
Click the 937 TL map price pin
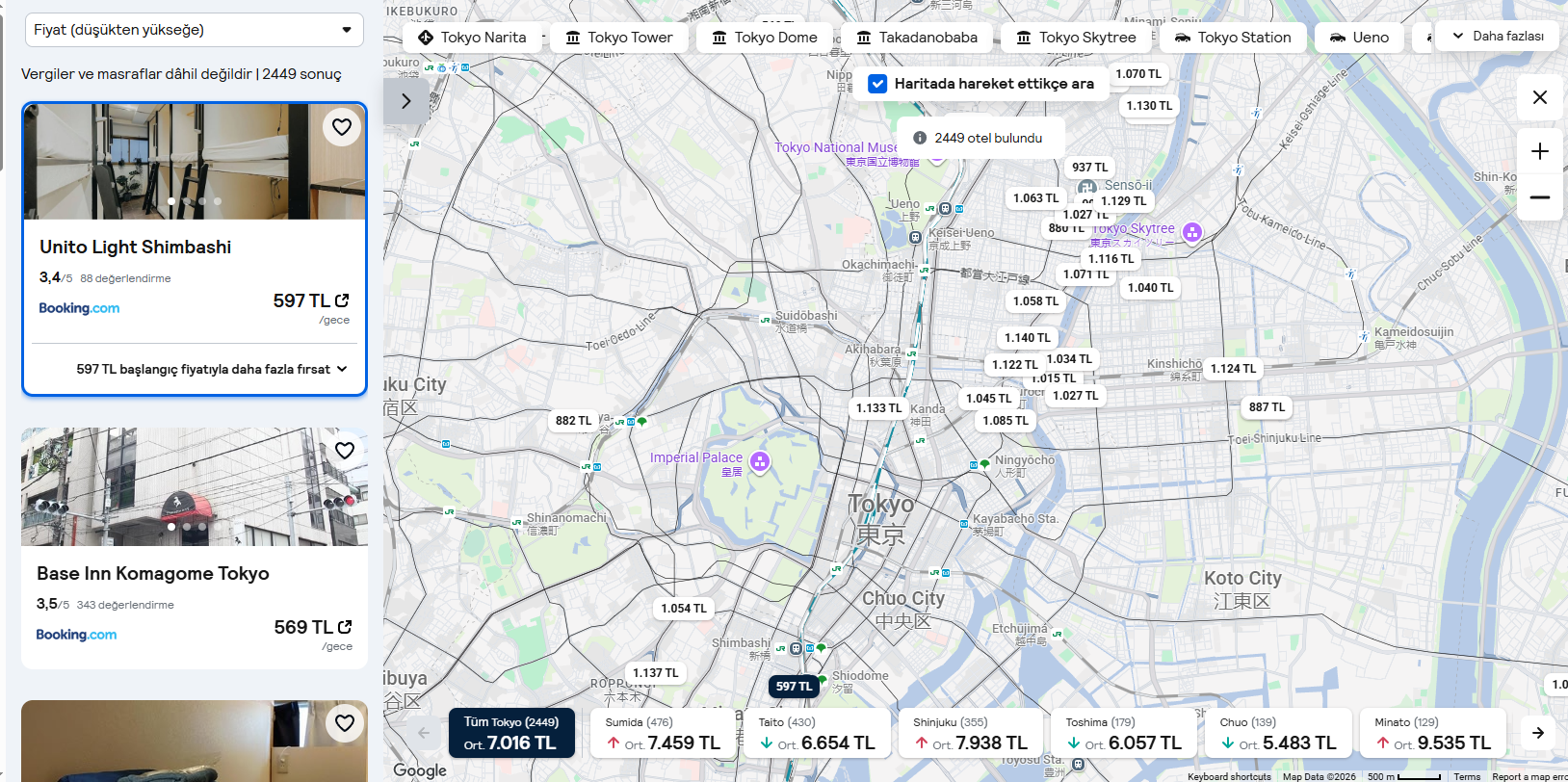point(1090,167)
